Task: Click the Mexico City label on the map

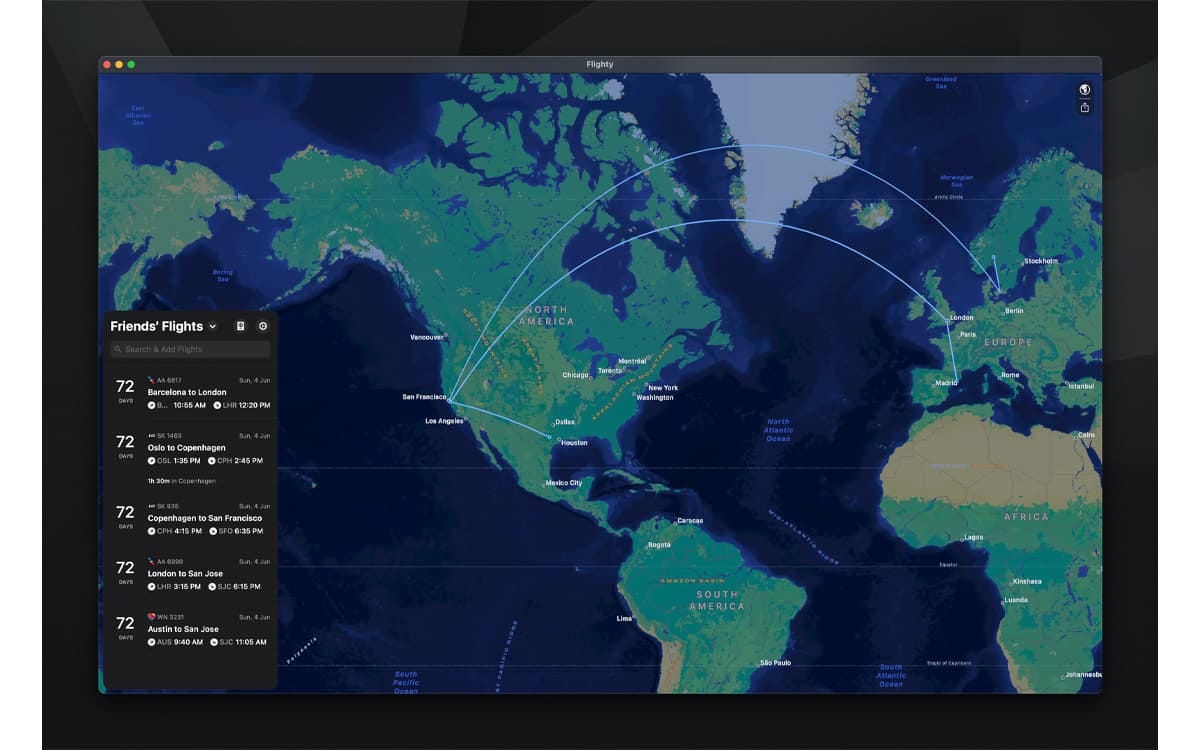Action: tap(563, 483)
